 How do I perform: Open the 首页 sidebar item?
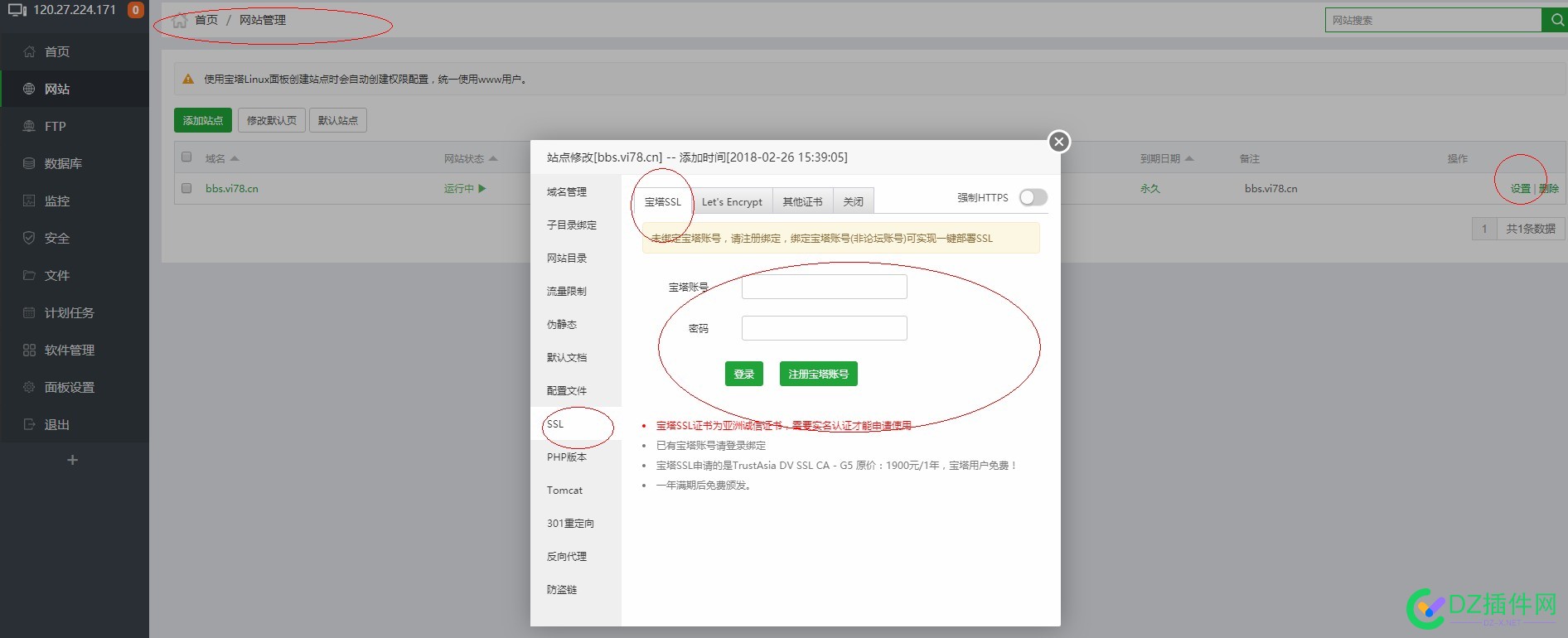75,51
